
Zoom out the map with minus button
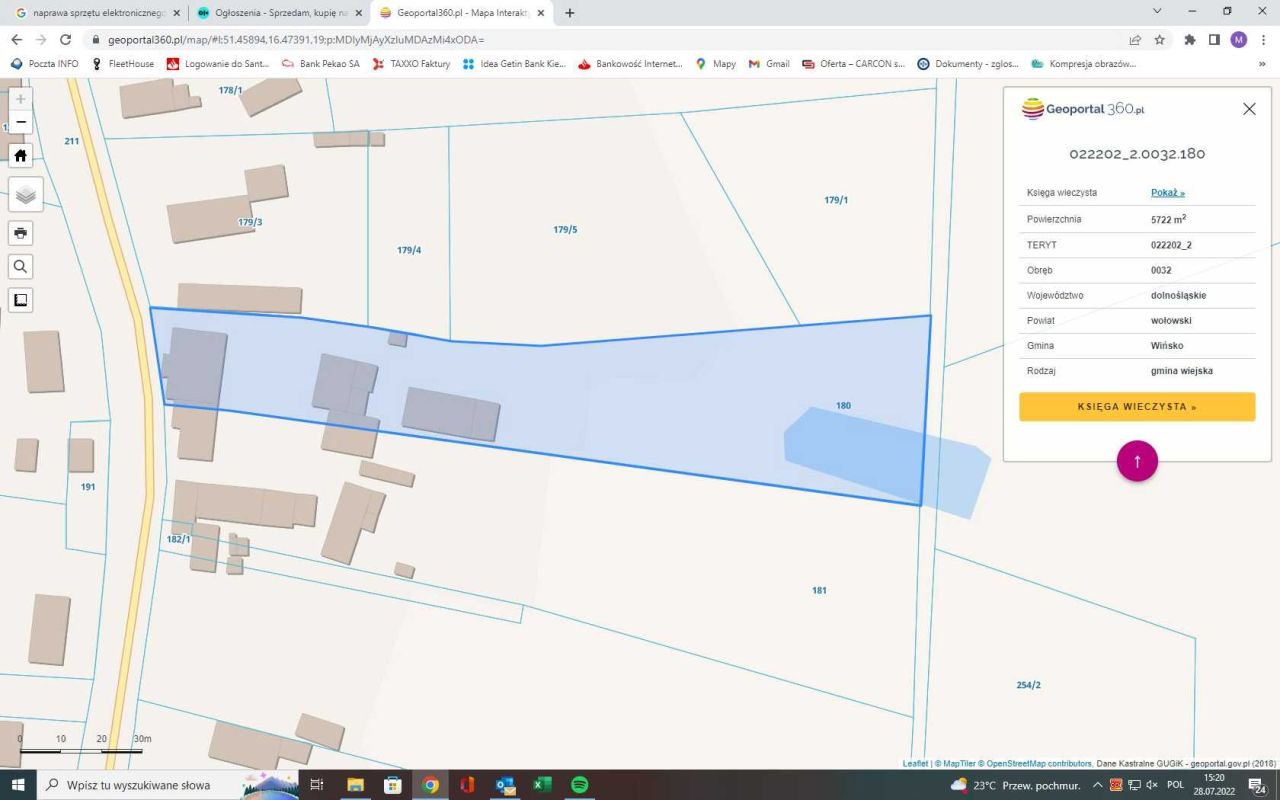pos(21,123)
